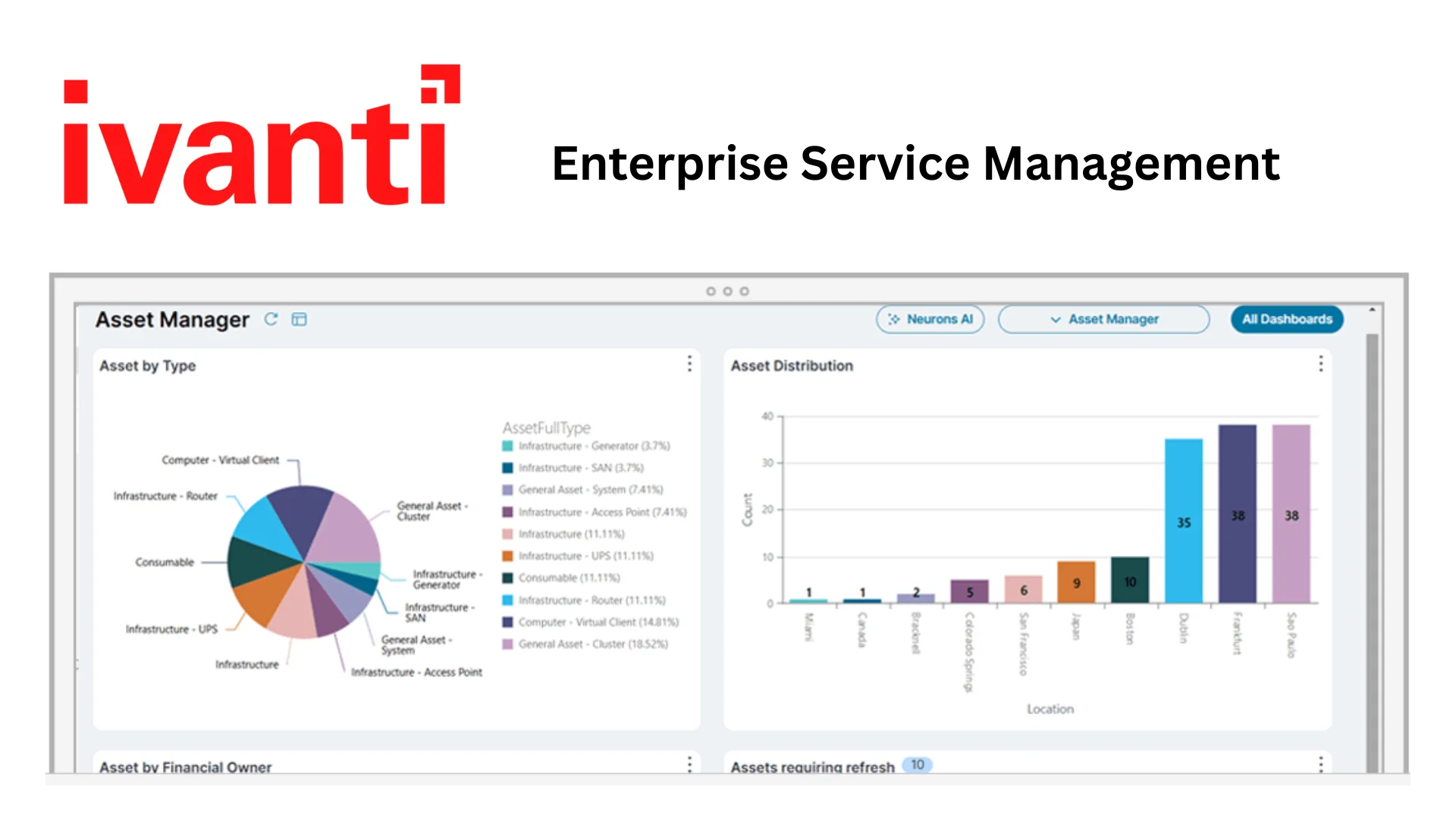
Task: Open the Asset by Financial Owner options menu
Action: (x=689, y=764)
